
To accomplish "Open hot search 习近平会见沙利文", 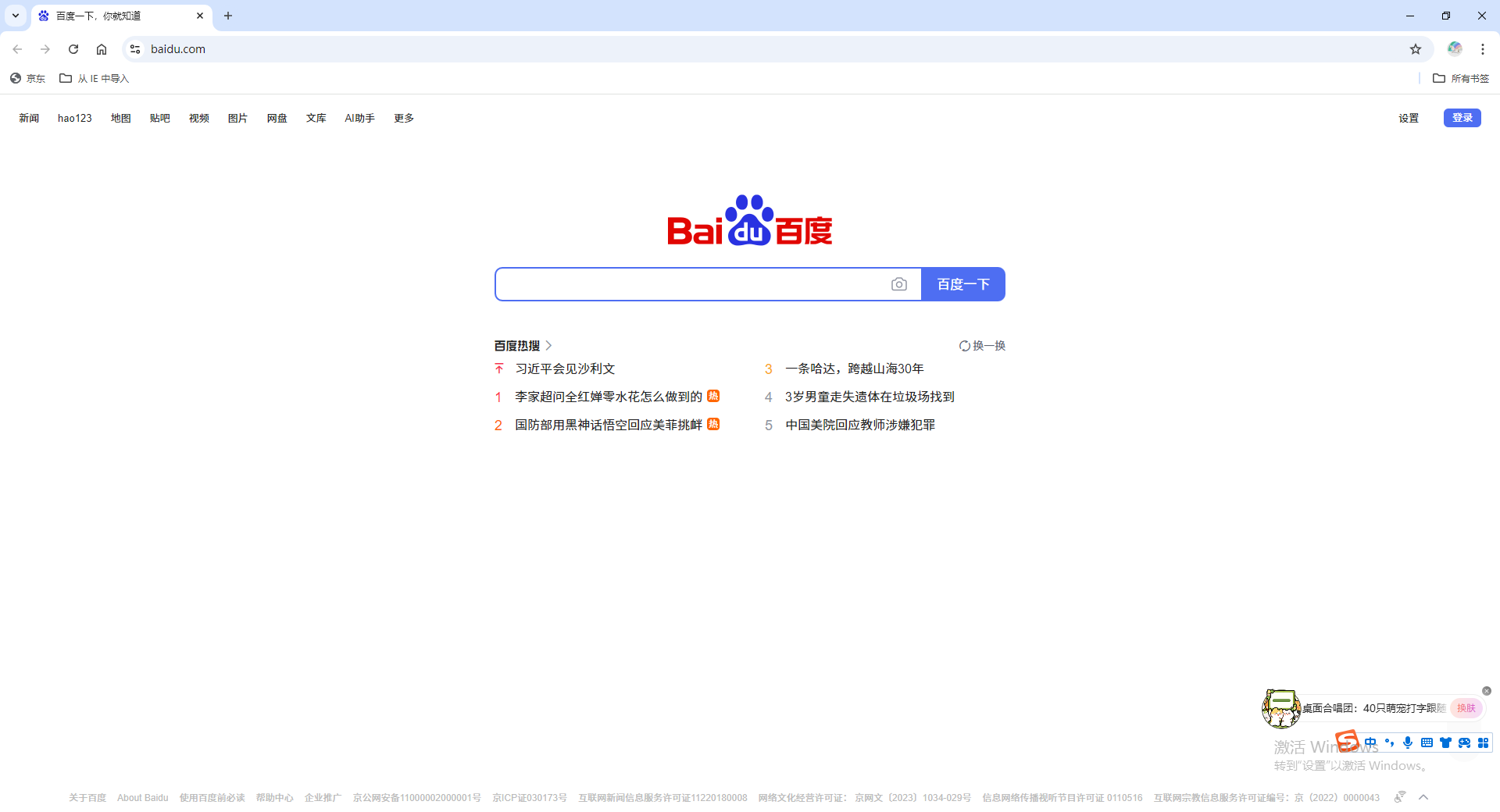I will coord(565,369).
